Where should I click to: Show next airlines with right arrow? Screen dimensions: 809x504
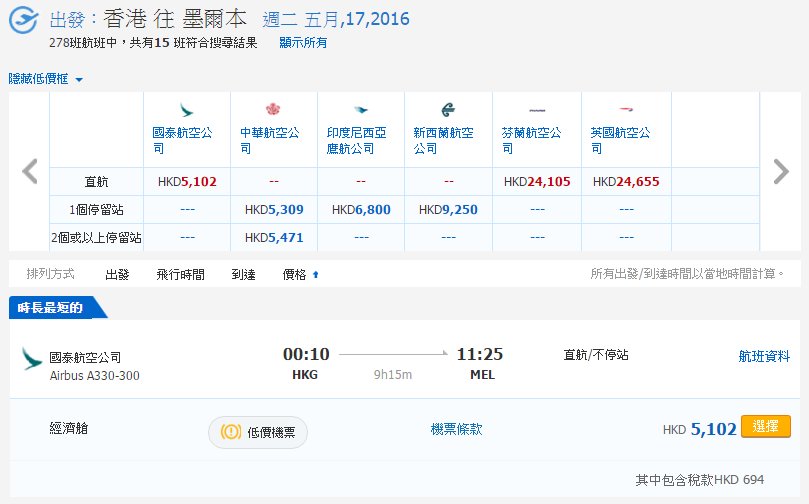pyautogui.click(x=781, y=171)
